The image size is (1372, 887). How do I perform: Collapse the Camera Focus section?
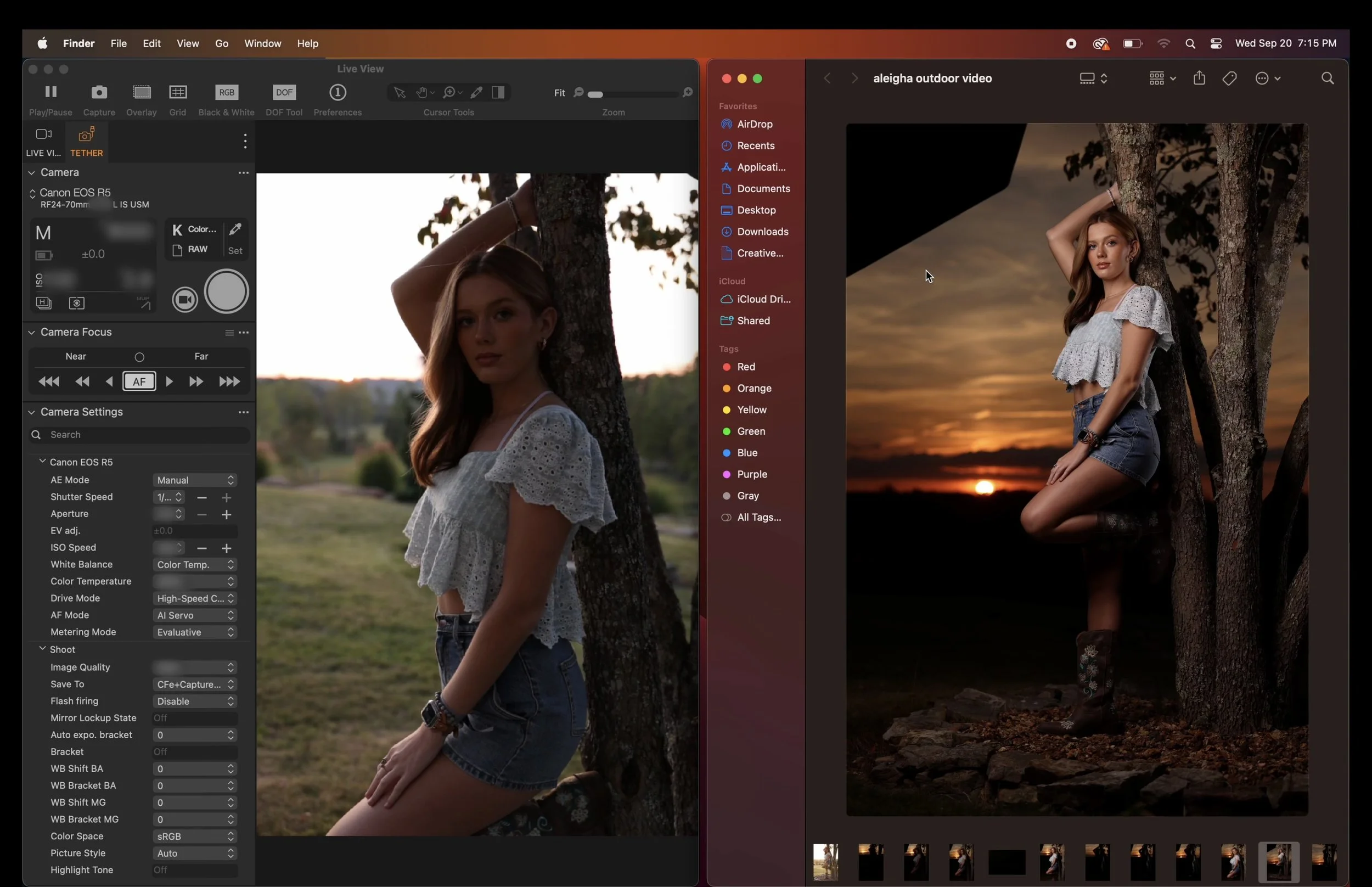(x=32, y=332)
